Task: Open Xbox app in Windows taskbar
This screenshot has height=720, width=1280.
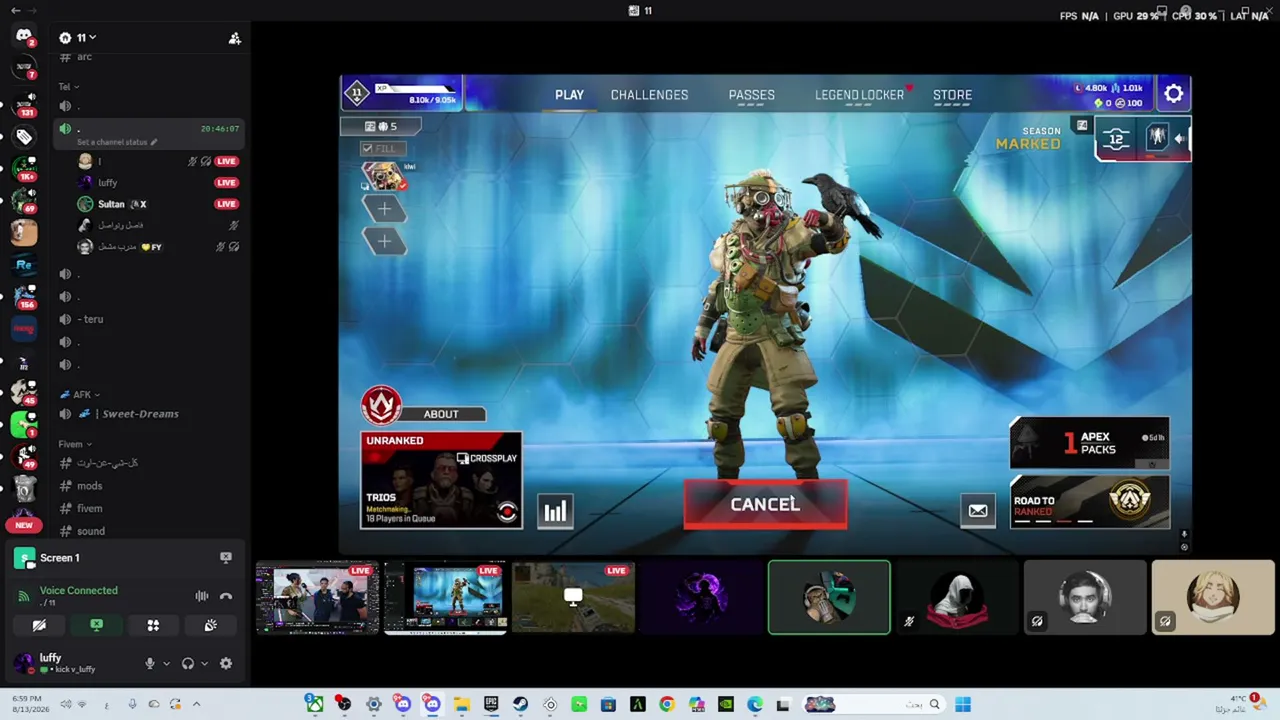Action: pos(314,704)
